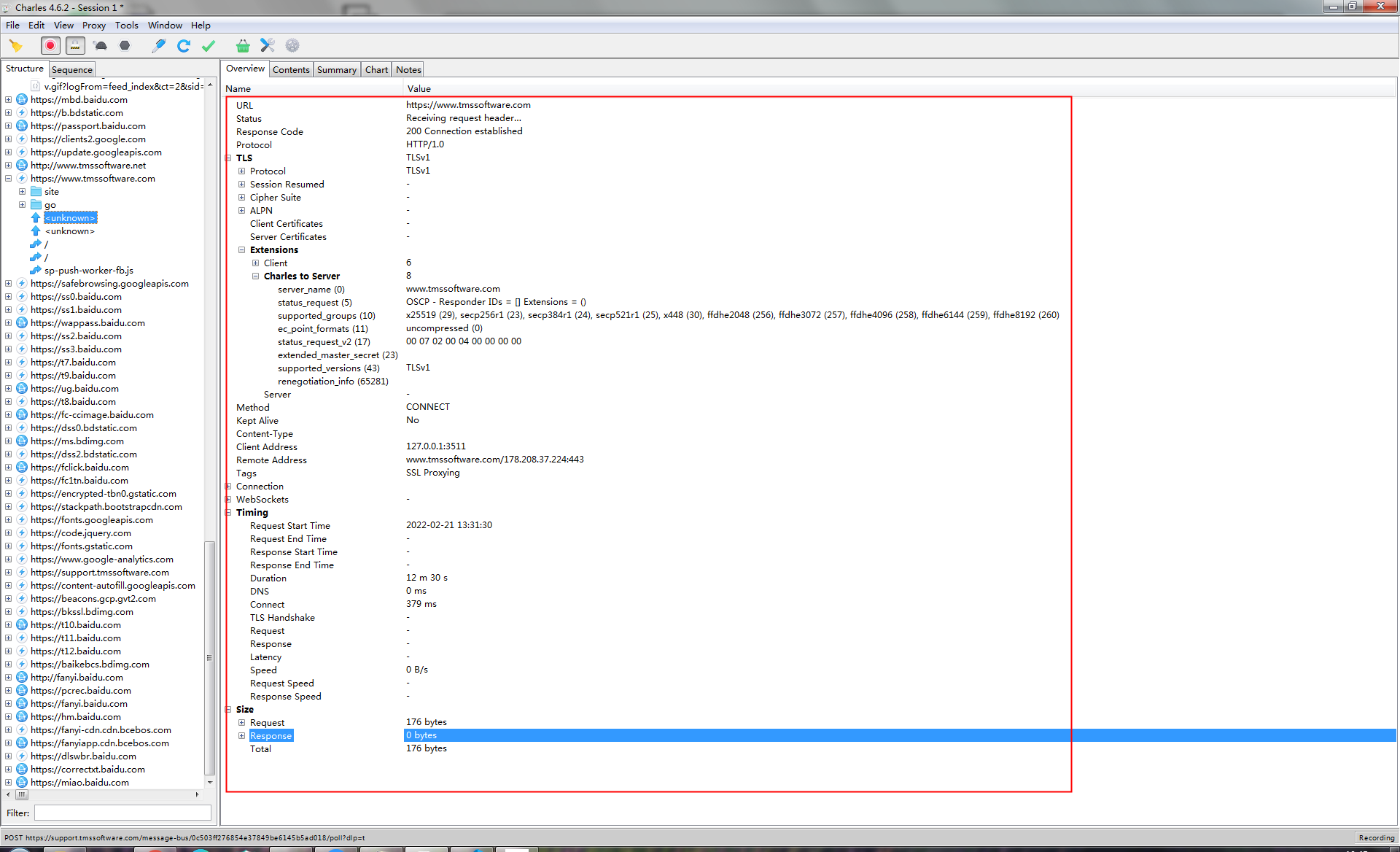This screenshot has width=1400, height=852.
Task: Open the Summary tab
Action: 336,70
